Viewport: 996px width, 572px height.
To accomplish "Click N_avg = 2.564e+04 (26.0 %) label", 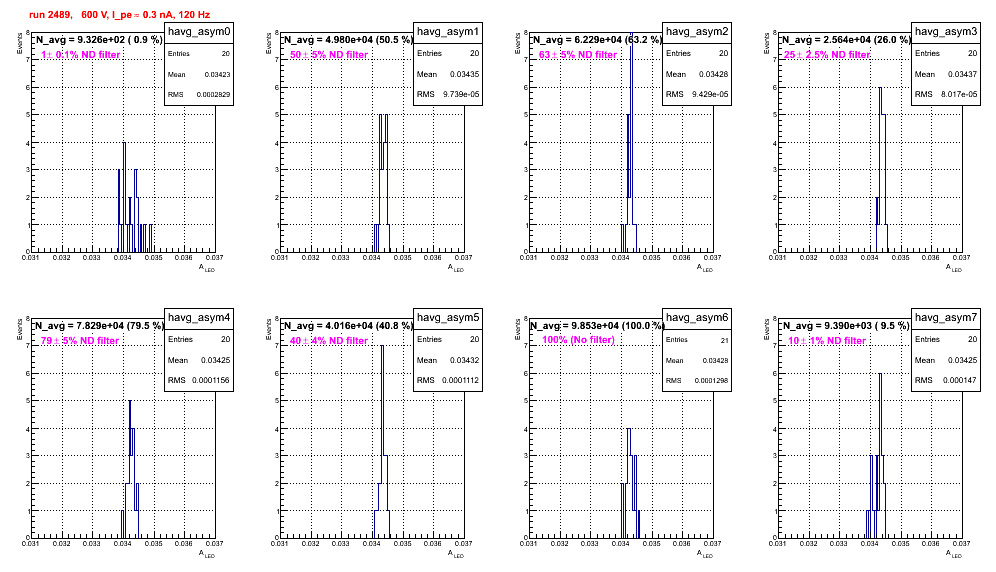I will (845, 40).
